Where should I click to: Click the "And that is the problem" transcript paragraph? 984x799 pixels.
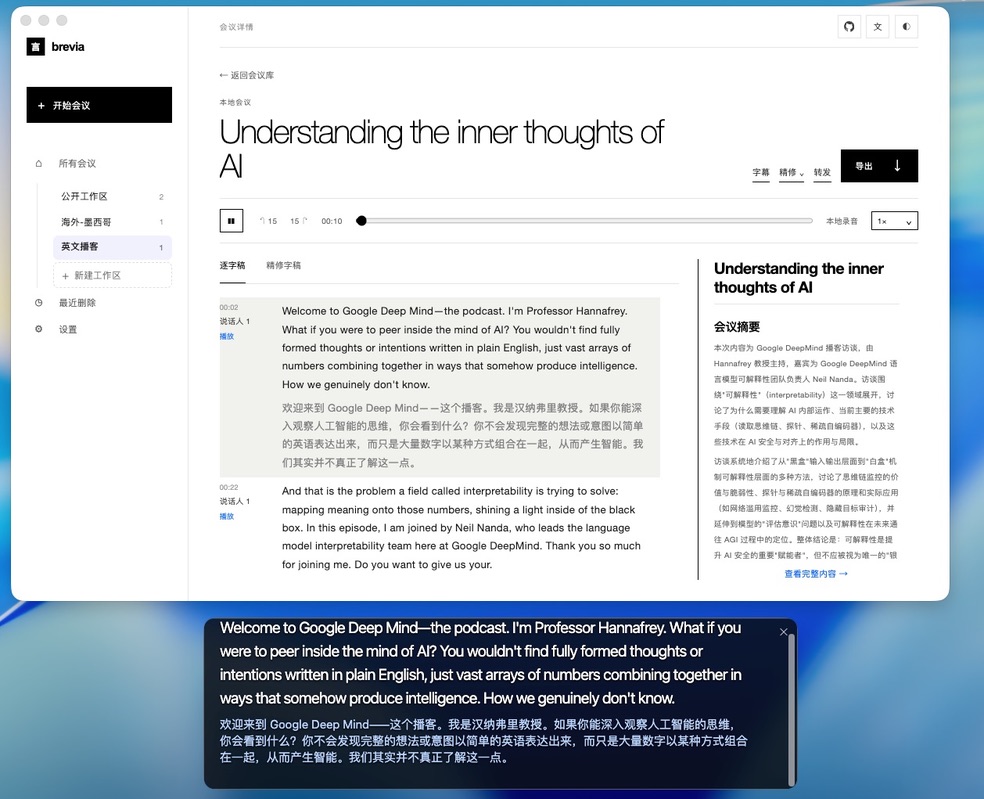[x=461, y=528]
